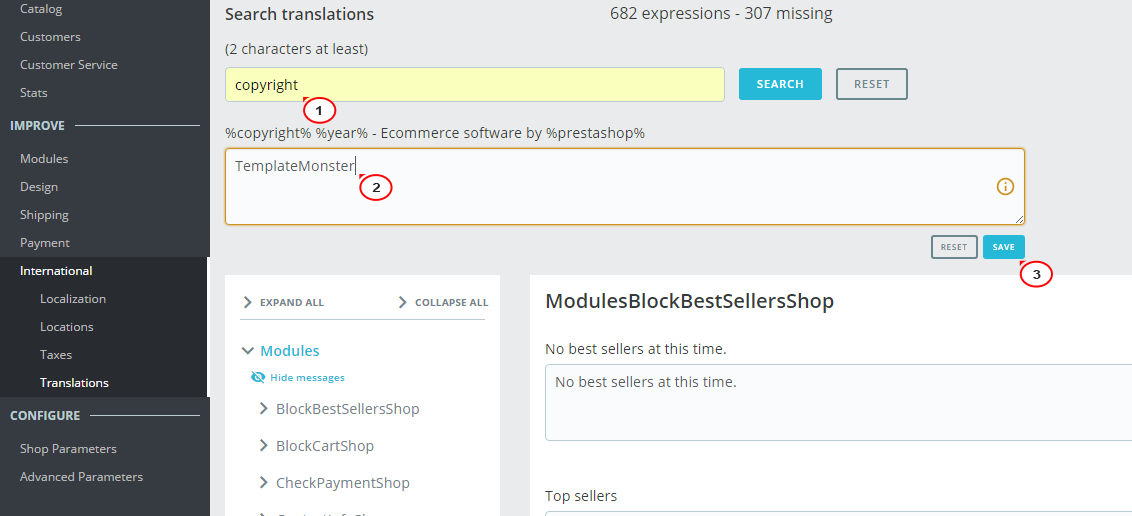This screenshot has width=1132, height=516.
Task: Click the EXPAND ALL link
Action: [x=292, y=302]
